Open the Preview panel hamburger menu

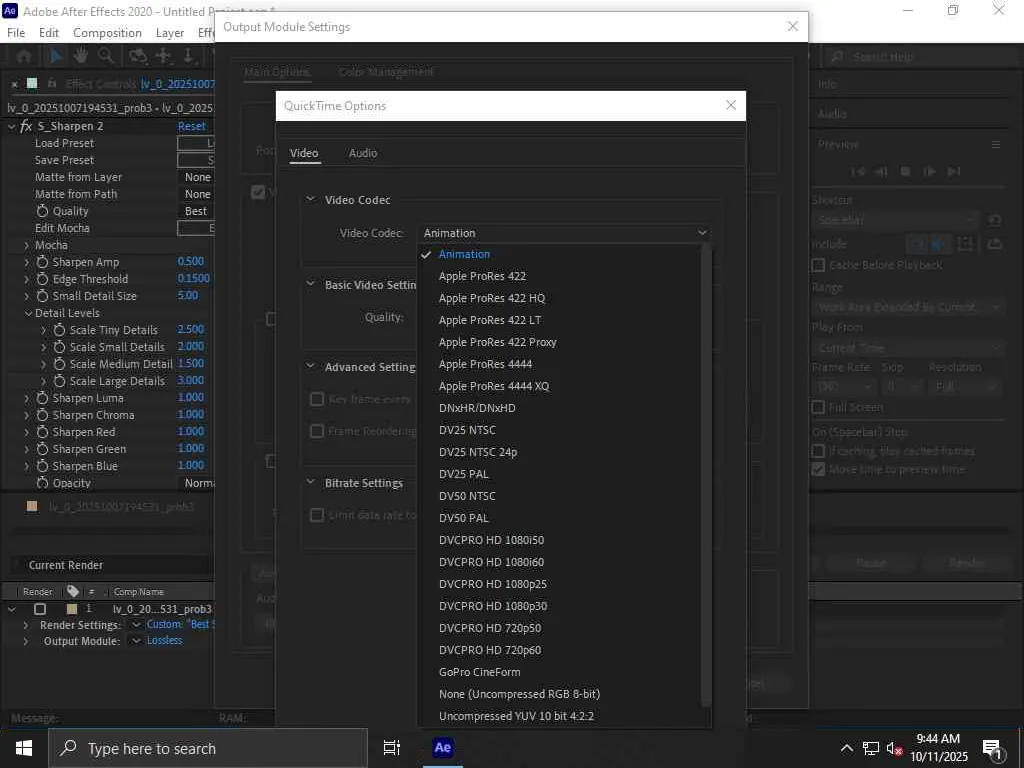coord(996,144)
